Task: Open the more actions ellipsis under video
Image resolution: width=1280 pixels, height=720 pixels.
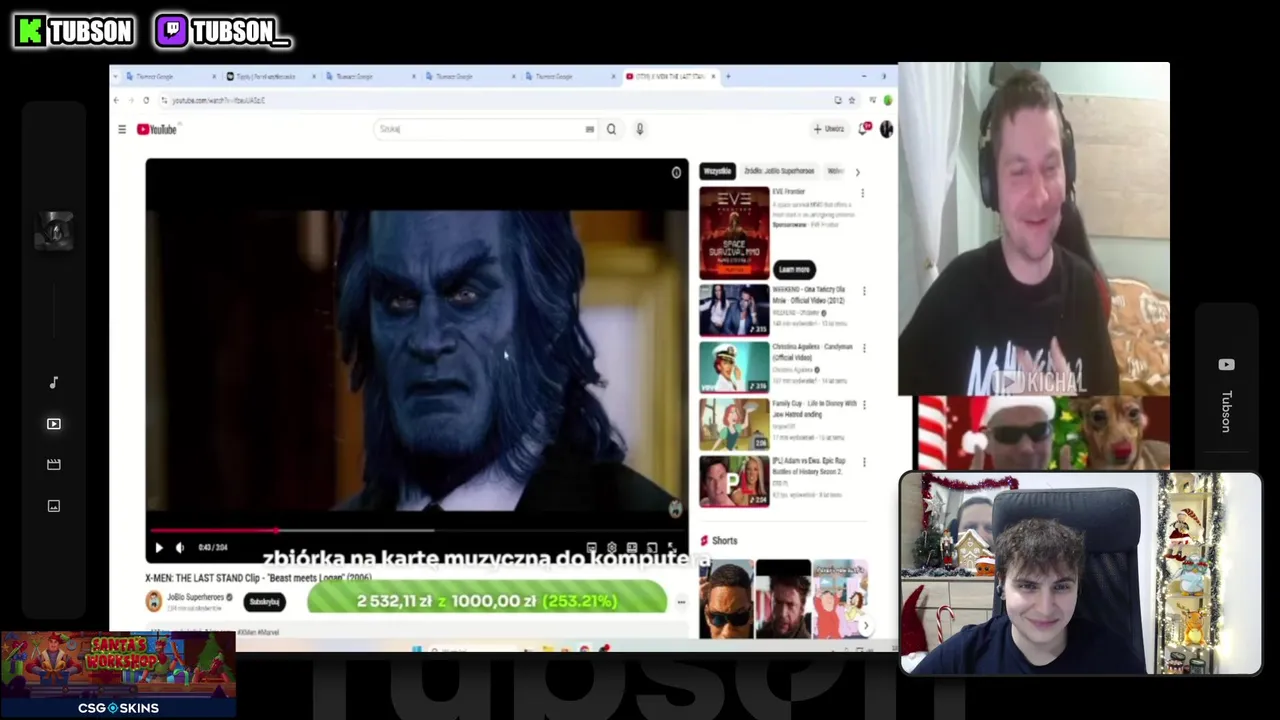Action: click(681, 602)
